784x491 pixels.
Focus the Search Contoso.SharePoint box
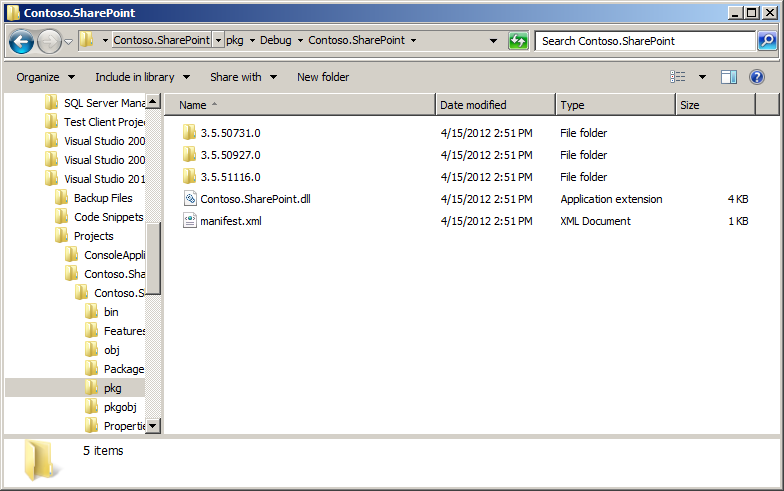point(645,41)
